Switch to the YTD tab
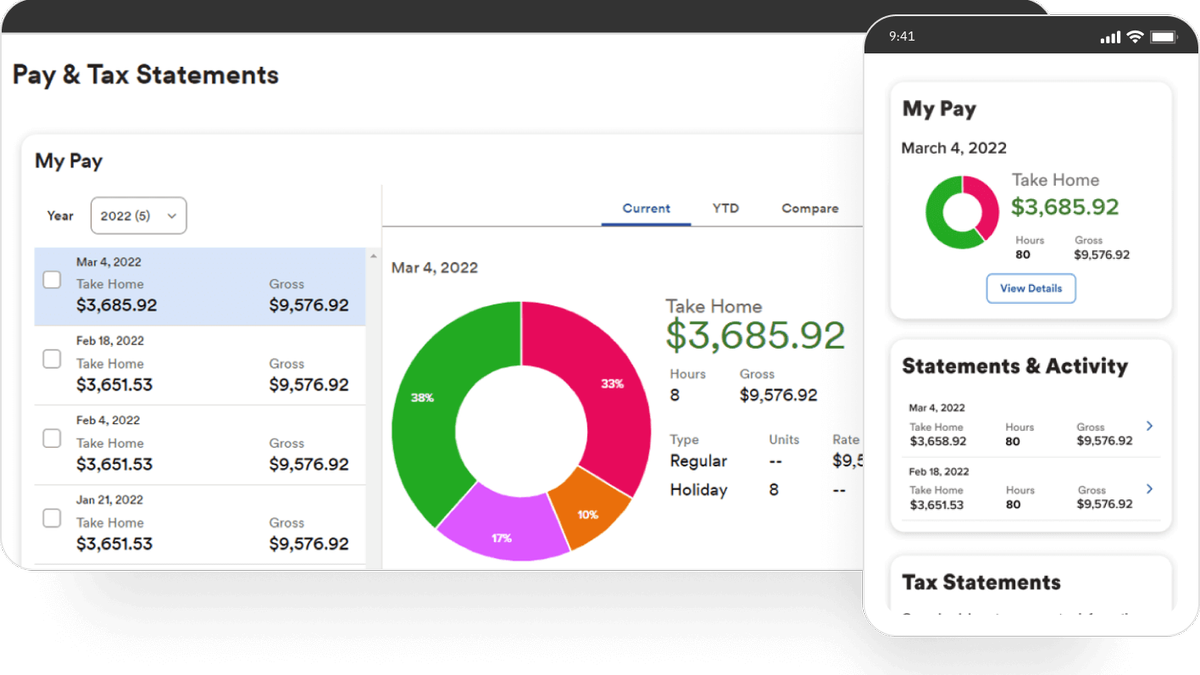 tap(725, 208)
